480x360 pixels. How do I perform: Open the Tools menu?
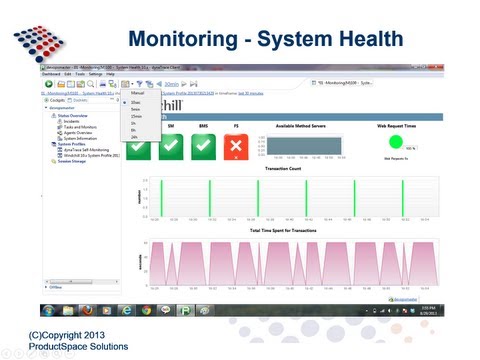(x=80, y=74)
